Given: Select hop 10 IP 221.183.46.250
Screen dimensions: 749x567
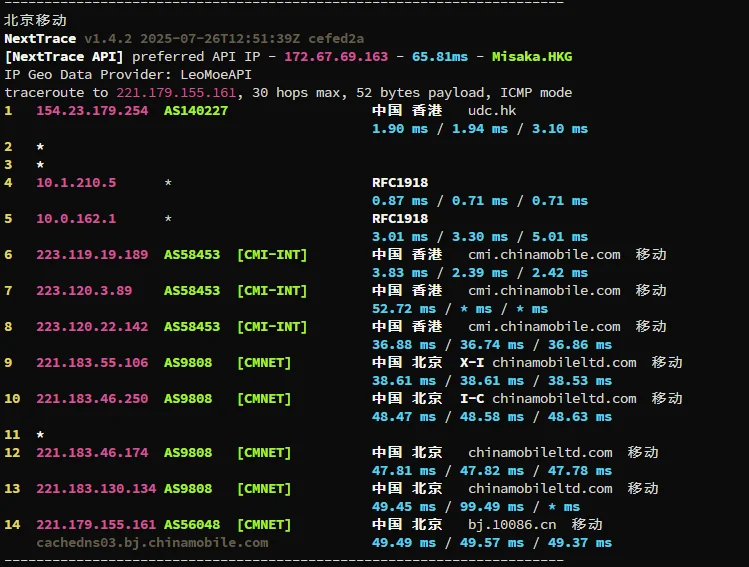Looking at the screenshot, I should (92, 398).
